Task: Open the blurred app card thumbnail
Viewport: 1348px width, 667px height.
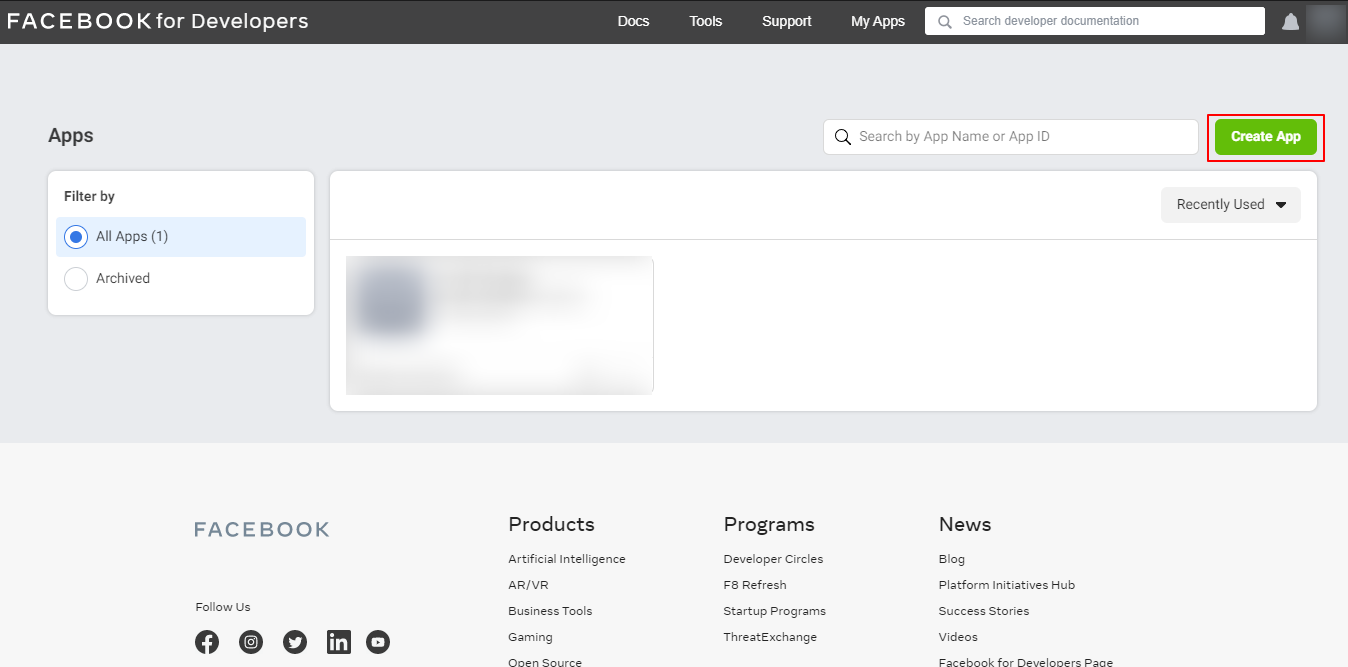Action: (500, 325)
